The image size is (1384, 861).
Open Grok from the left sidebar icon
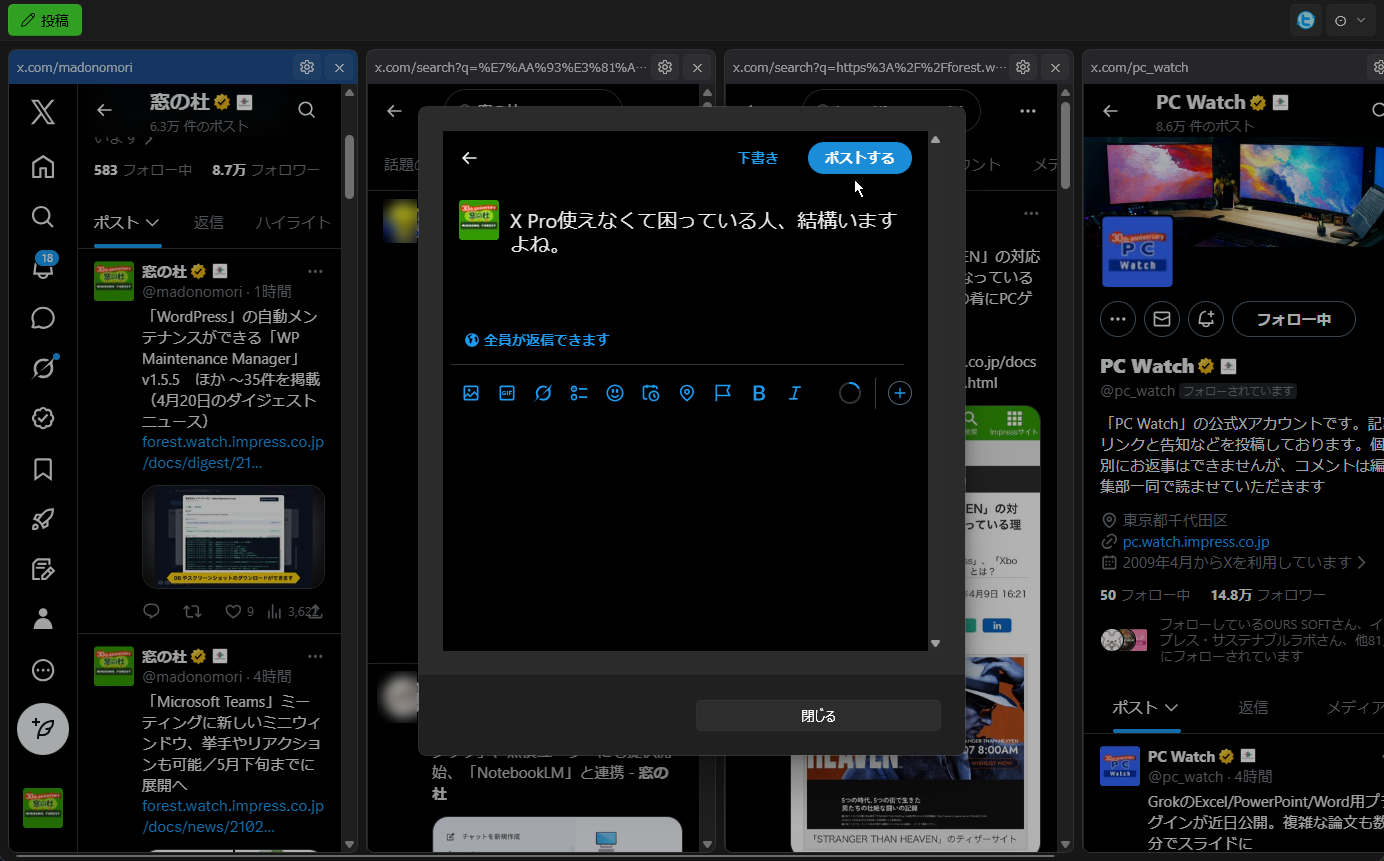pyautogui.click(x=42, y=368)
